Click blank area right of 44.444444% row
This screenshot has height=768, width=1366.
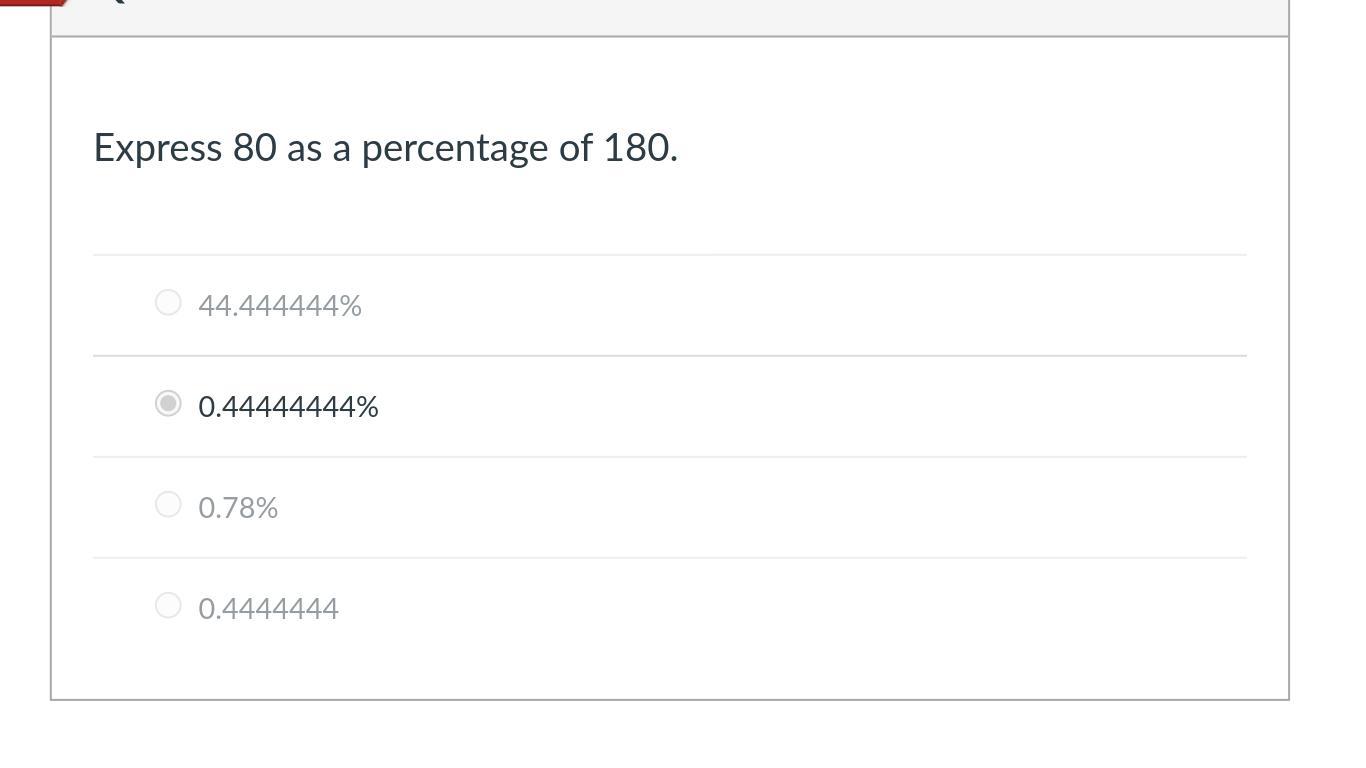(800, 305)
